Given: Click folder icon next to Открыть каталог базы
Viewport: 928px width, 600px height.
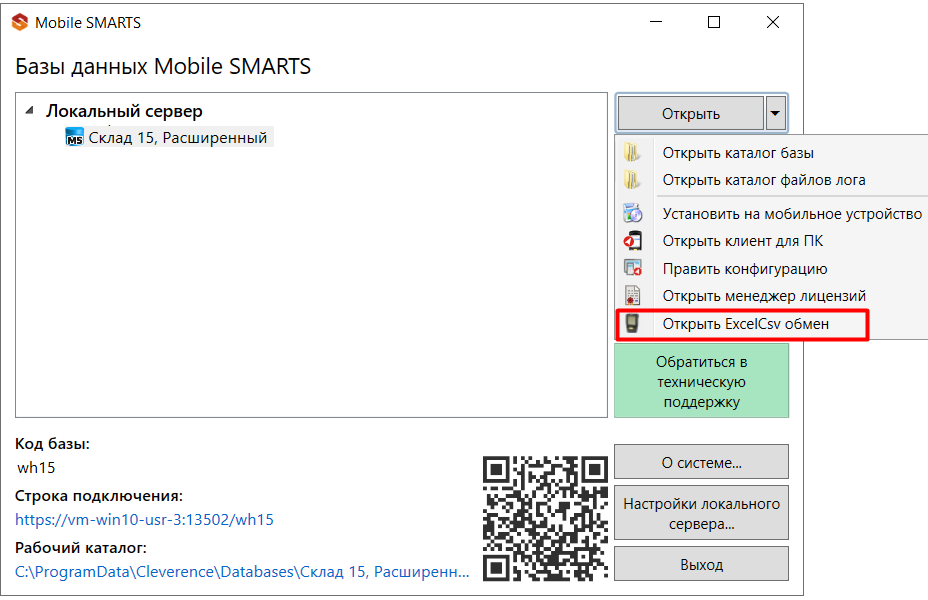Looking at the screenshot, I should pos(632,153).
